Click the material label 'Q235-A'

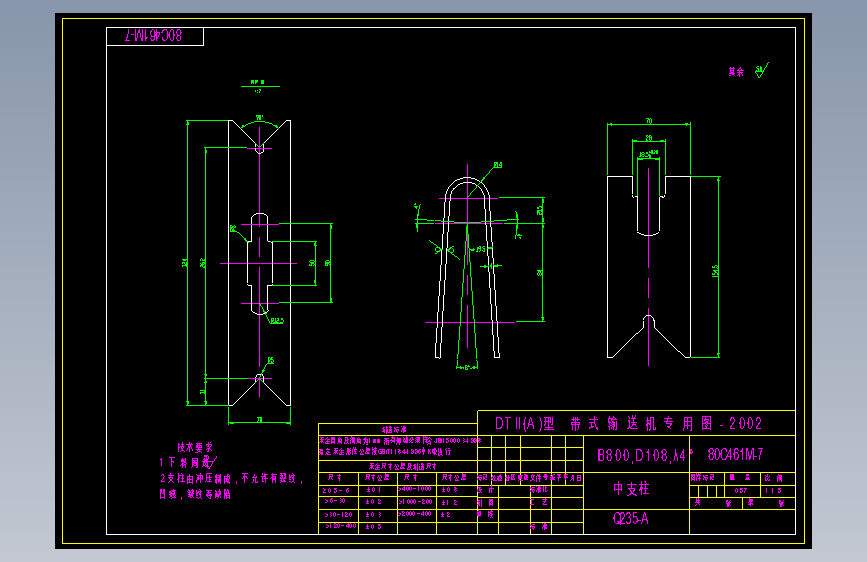(x=630, y=518)
